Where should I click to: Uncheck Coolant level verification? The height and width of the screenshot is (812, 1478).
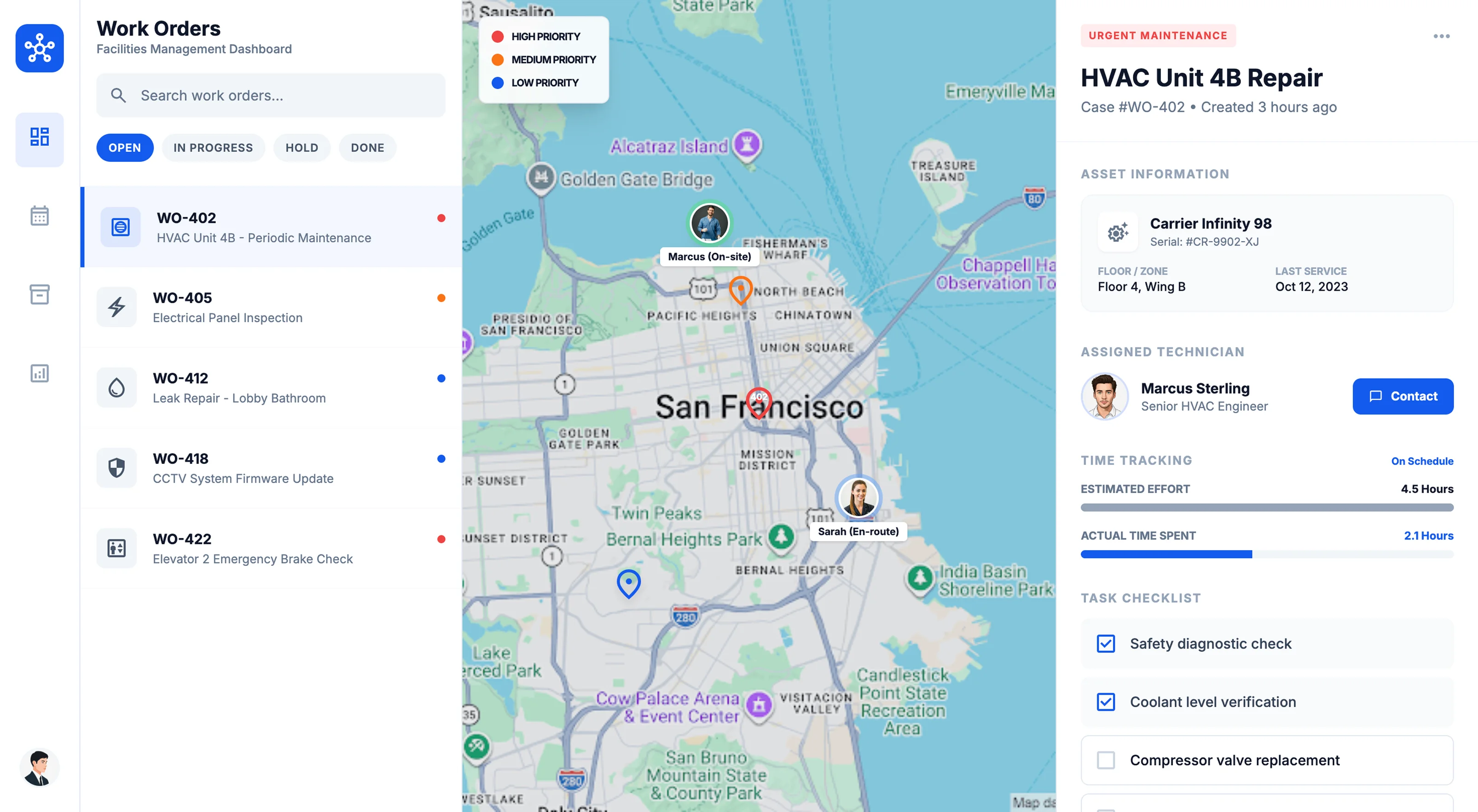1106,701
